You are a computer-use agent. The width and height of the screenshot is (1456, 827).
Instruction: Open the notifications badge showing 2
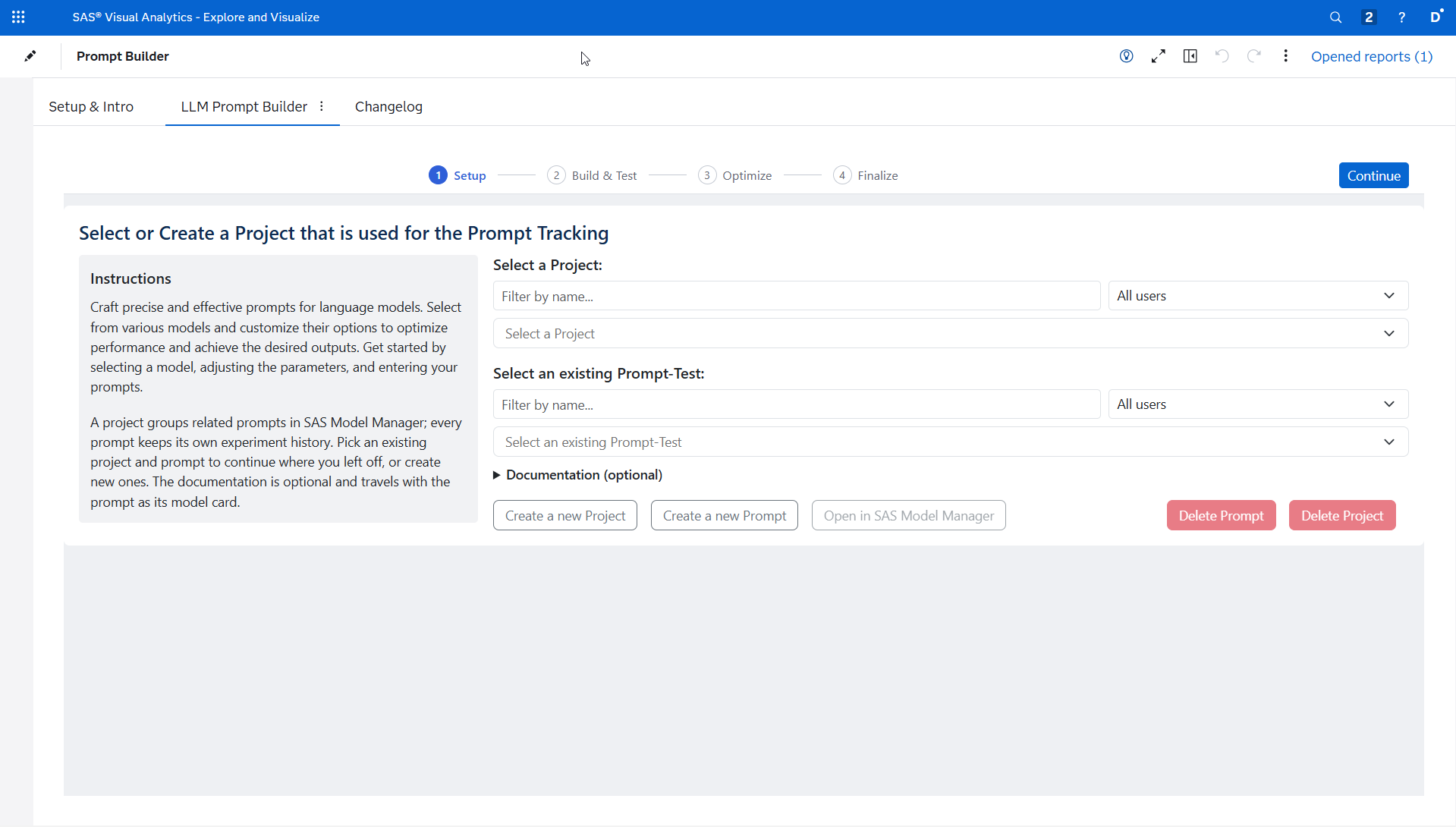tap(1369, 17)
